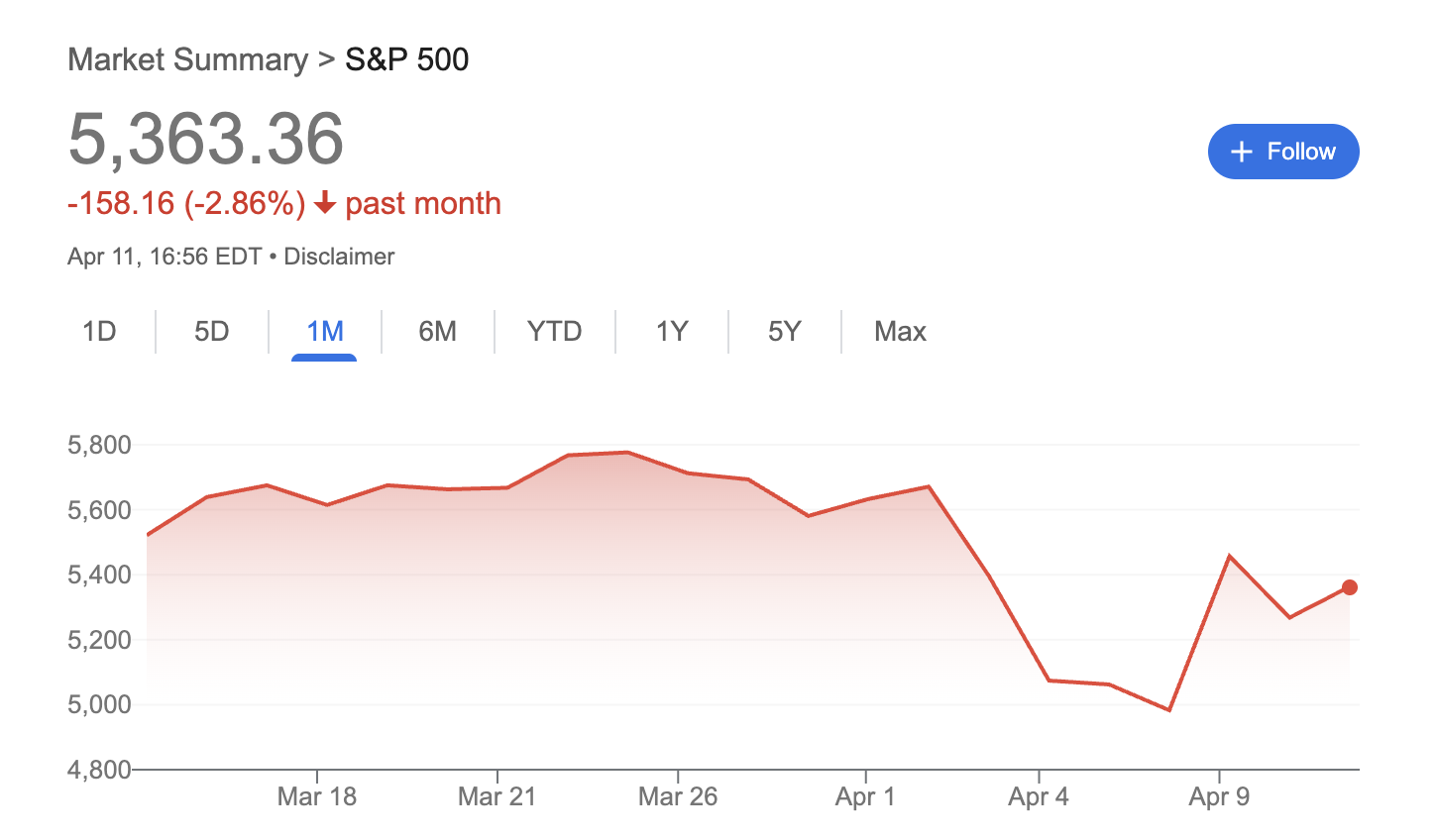Switch chart to 6M range
Image resolution: width=1437 pixels, height=840 pixels.
[437, 331]
